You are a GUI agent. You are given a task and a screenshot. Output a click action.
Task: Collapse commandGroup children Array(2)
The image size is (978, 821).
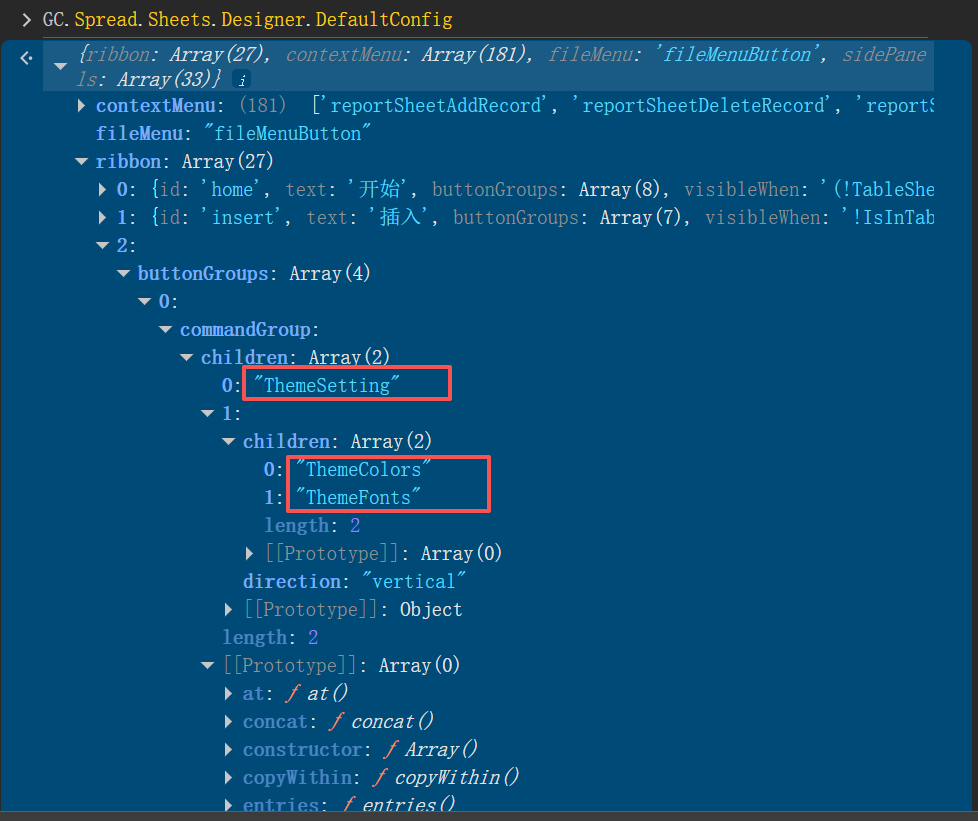click(x=186, y=357)
